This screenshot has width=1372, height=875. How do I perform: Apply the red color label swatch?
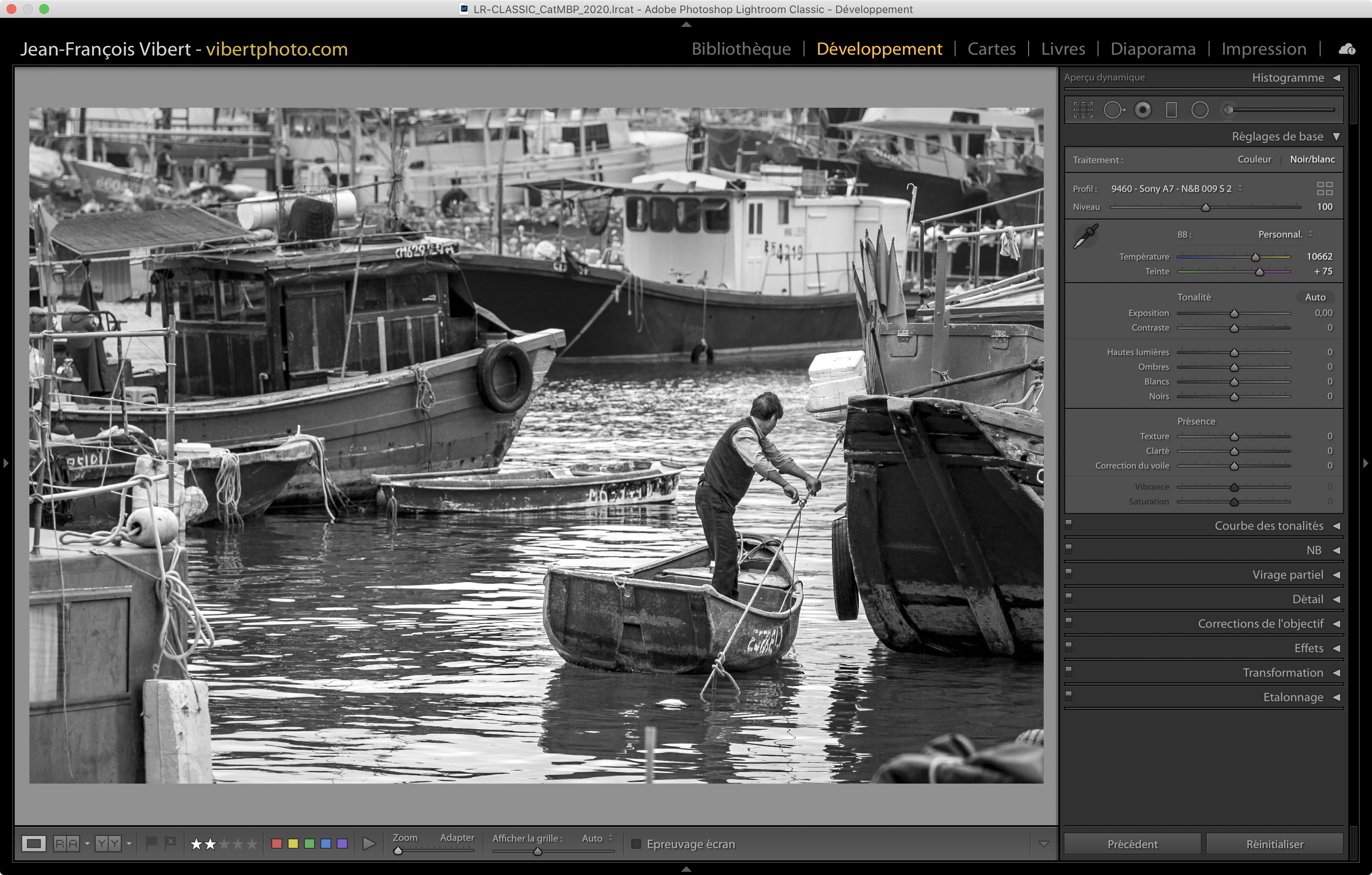click(x=277, y=844)
